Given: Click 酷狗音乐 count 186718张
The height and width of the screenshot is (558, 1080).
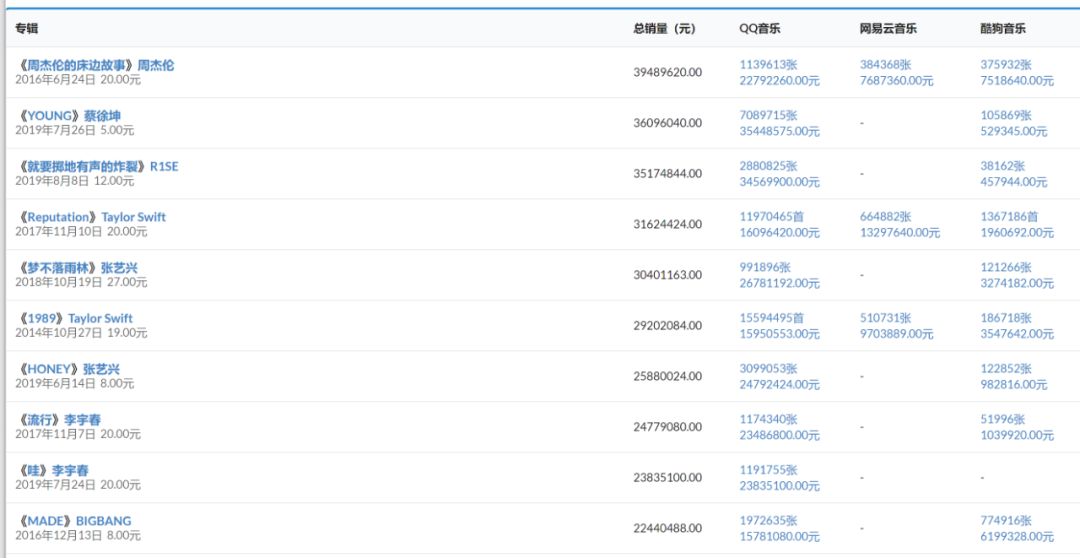Looking at the screenshot, I should click(x=1006, y=318).
